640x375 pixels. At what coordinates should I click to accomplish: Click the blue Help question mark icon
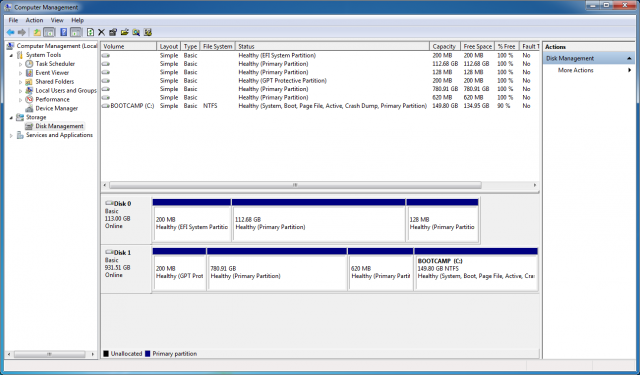(x=63, y=32)
